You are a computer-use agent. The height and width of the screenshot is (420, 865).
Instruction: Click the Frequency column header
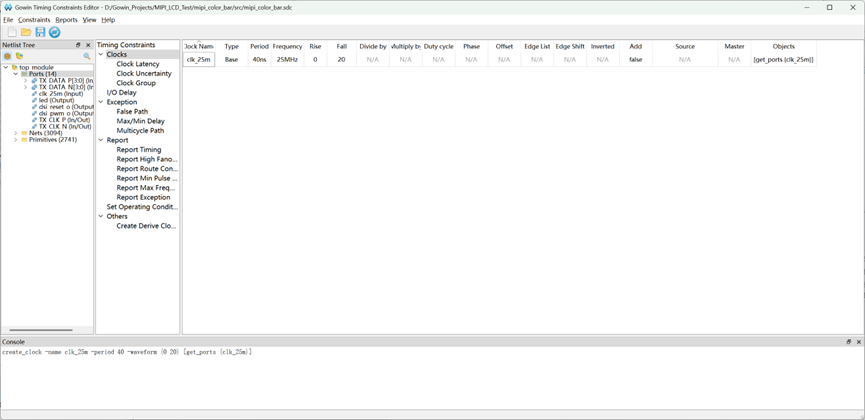click(x=287, y=46)
